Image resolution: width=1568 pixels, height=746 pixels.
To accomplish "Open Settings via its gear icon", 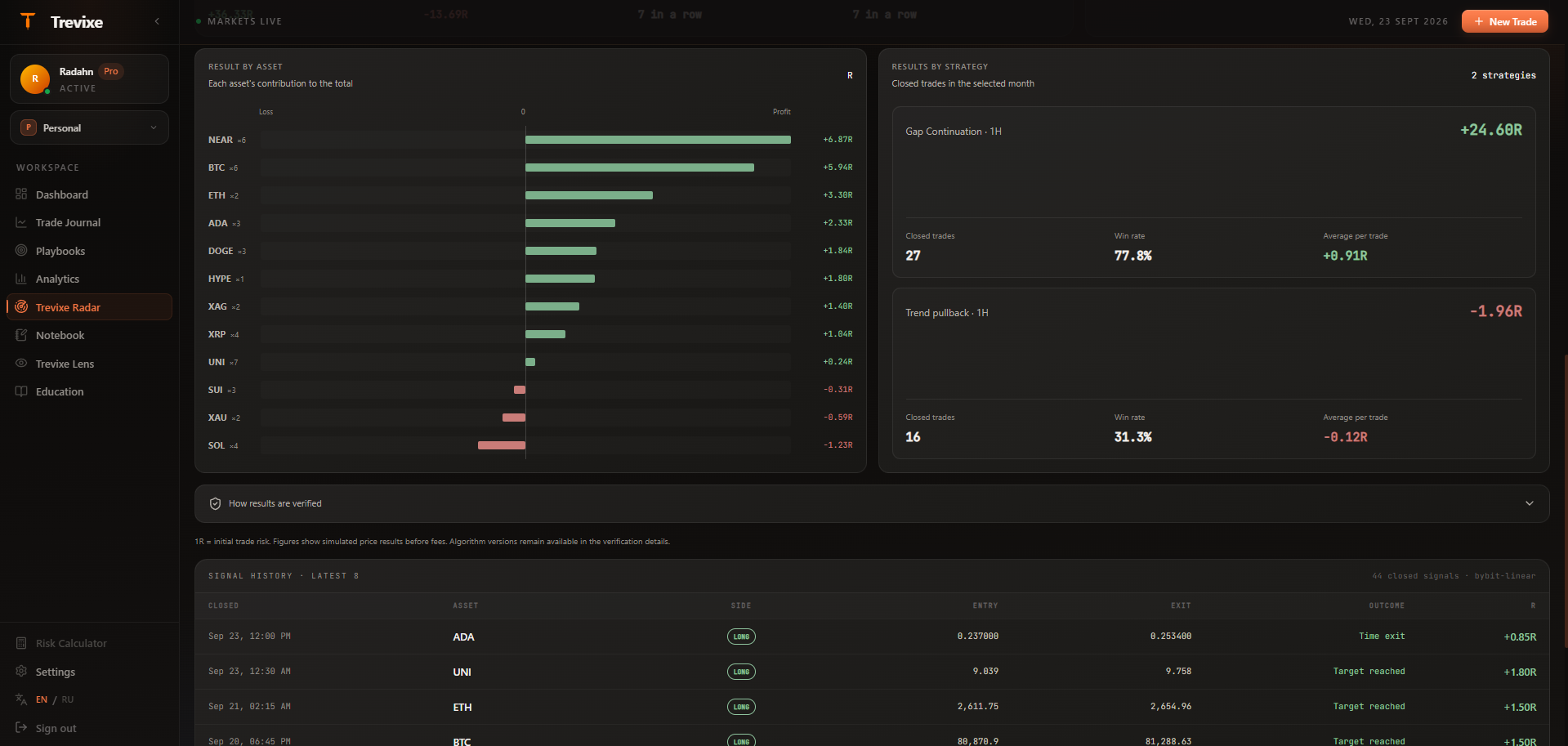I will click(21, 672).
